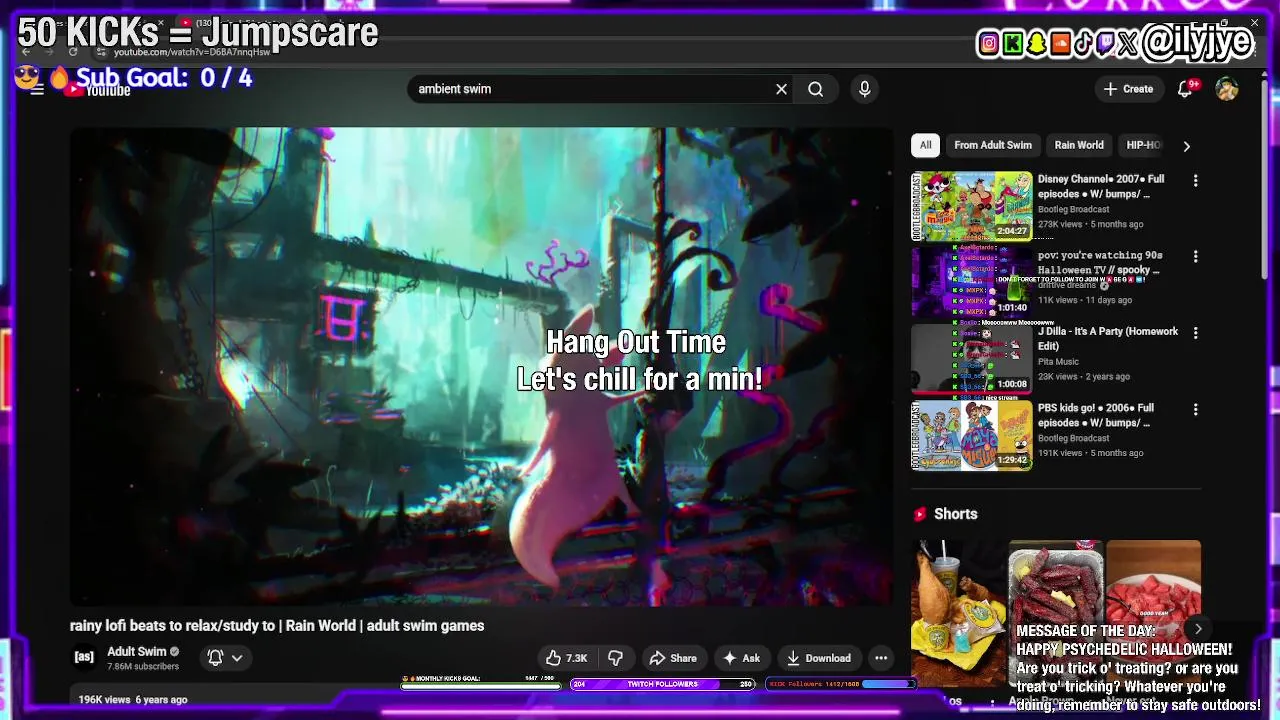Click the magnifier search button

816,89
